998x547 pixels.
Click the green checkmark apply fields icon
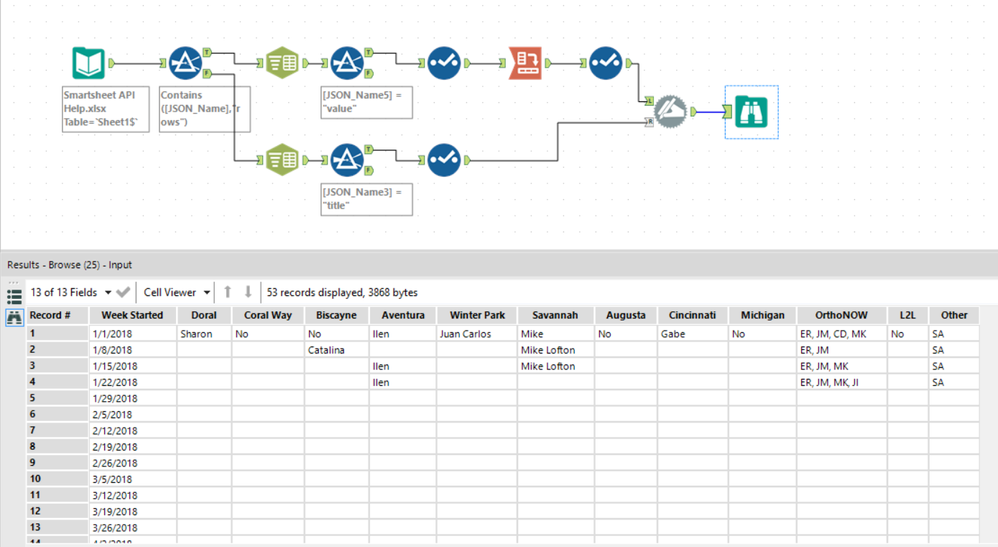click(x=123, y=292)
